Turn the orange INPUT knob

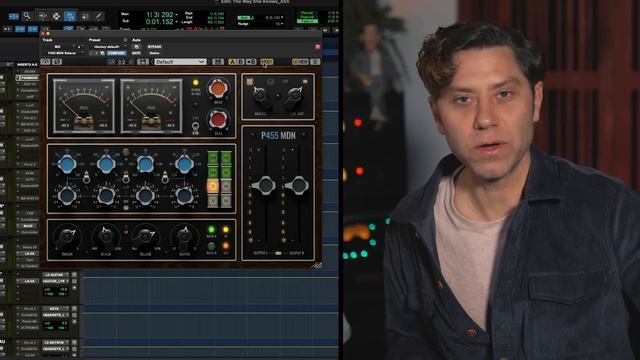click(x=218, y=88)
